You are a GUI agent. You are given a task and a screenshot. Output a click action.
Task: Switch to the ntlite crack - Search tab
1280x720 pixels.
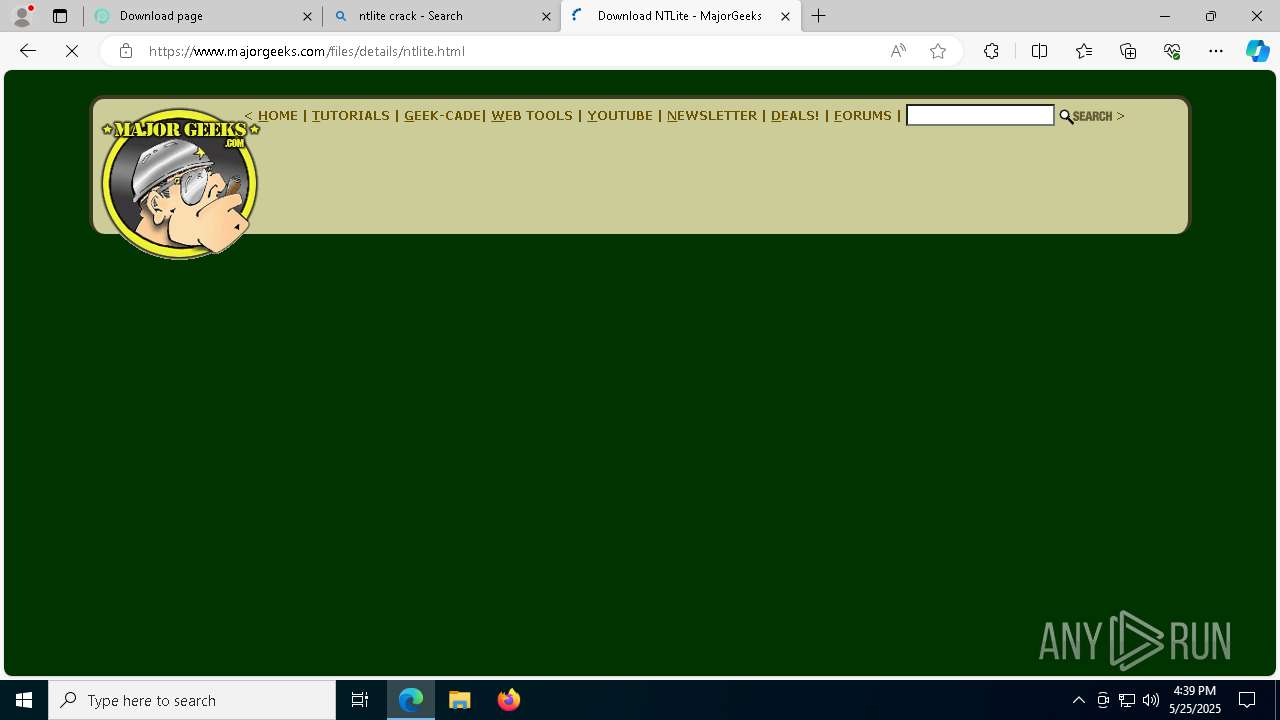[441, 16]
